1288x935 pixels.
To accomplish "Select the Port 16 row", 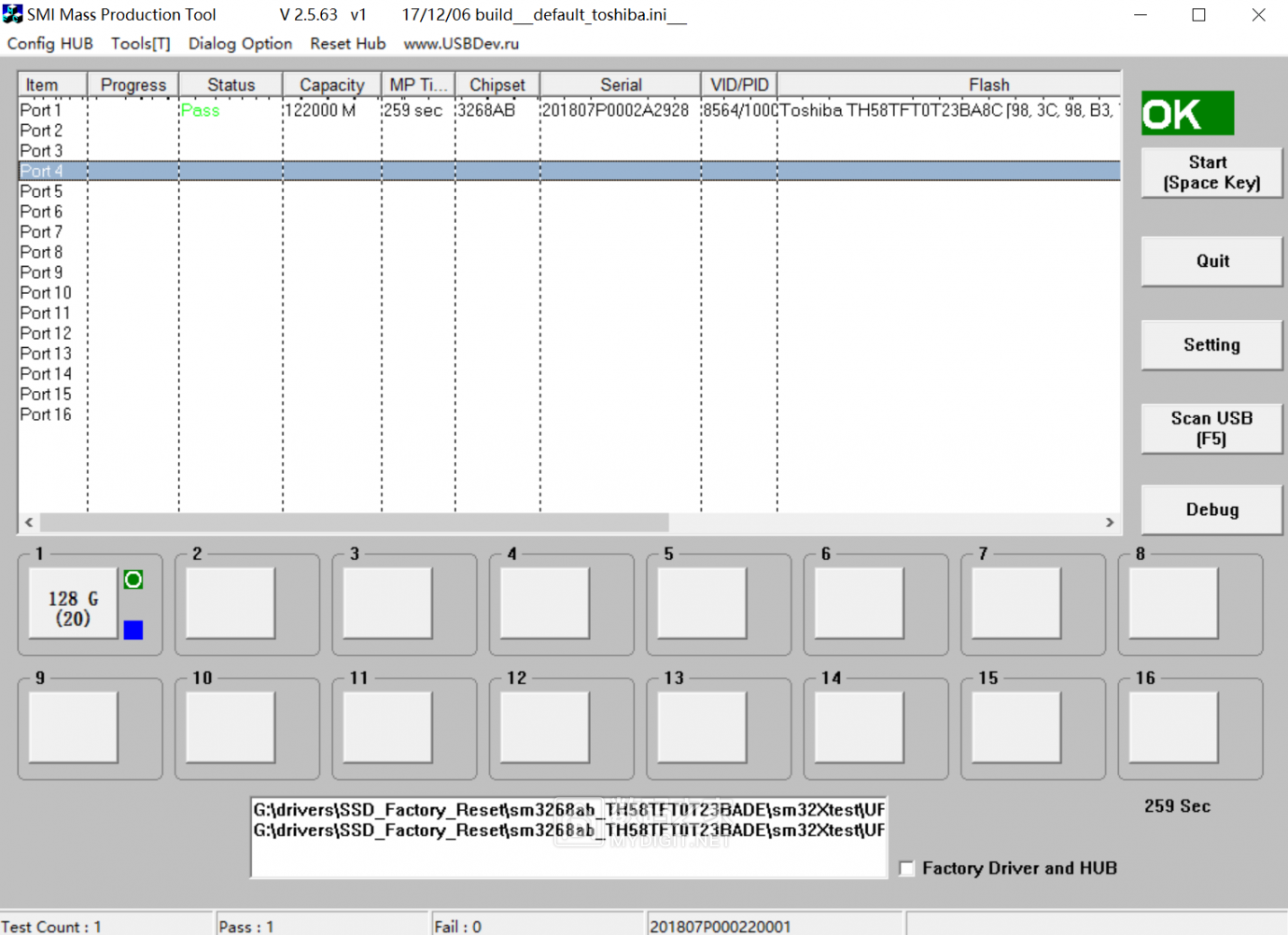I will [569, 414].
